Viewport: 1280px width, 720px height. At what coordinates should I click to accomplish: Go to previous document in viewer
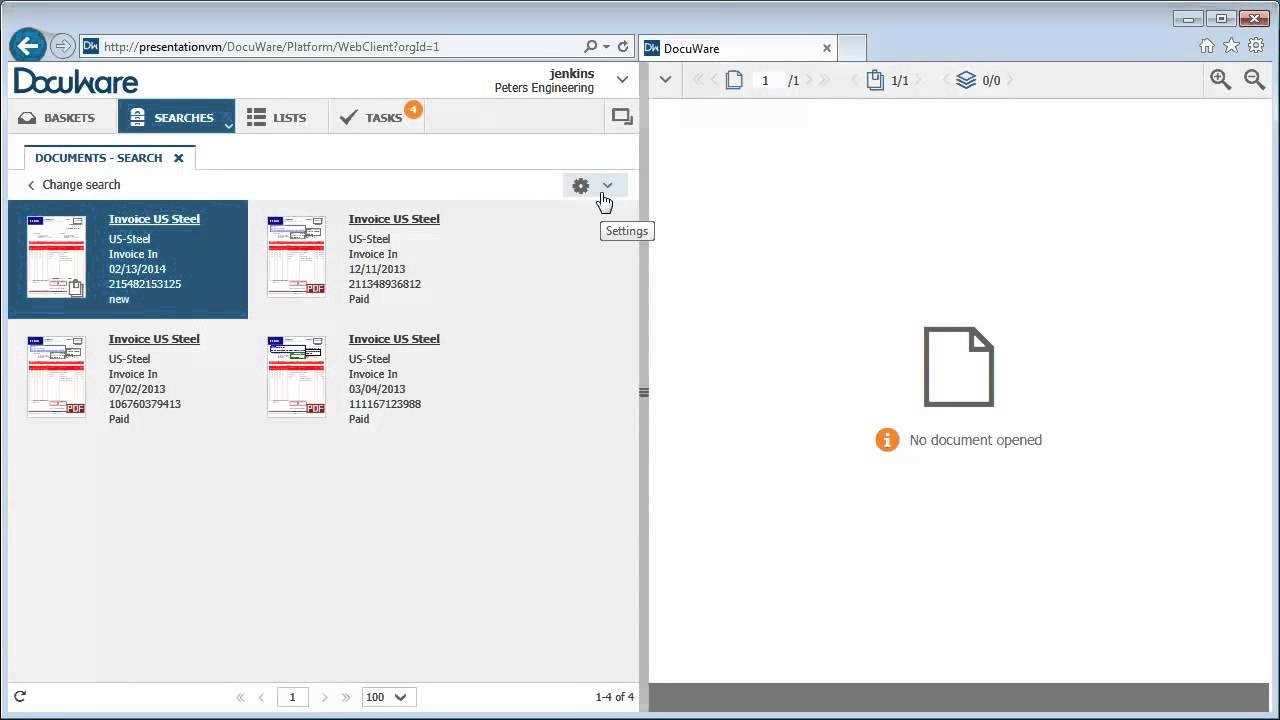click(855, 80)
